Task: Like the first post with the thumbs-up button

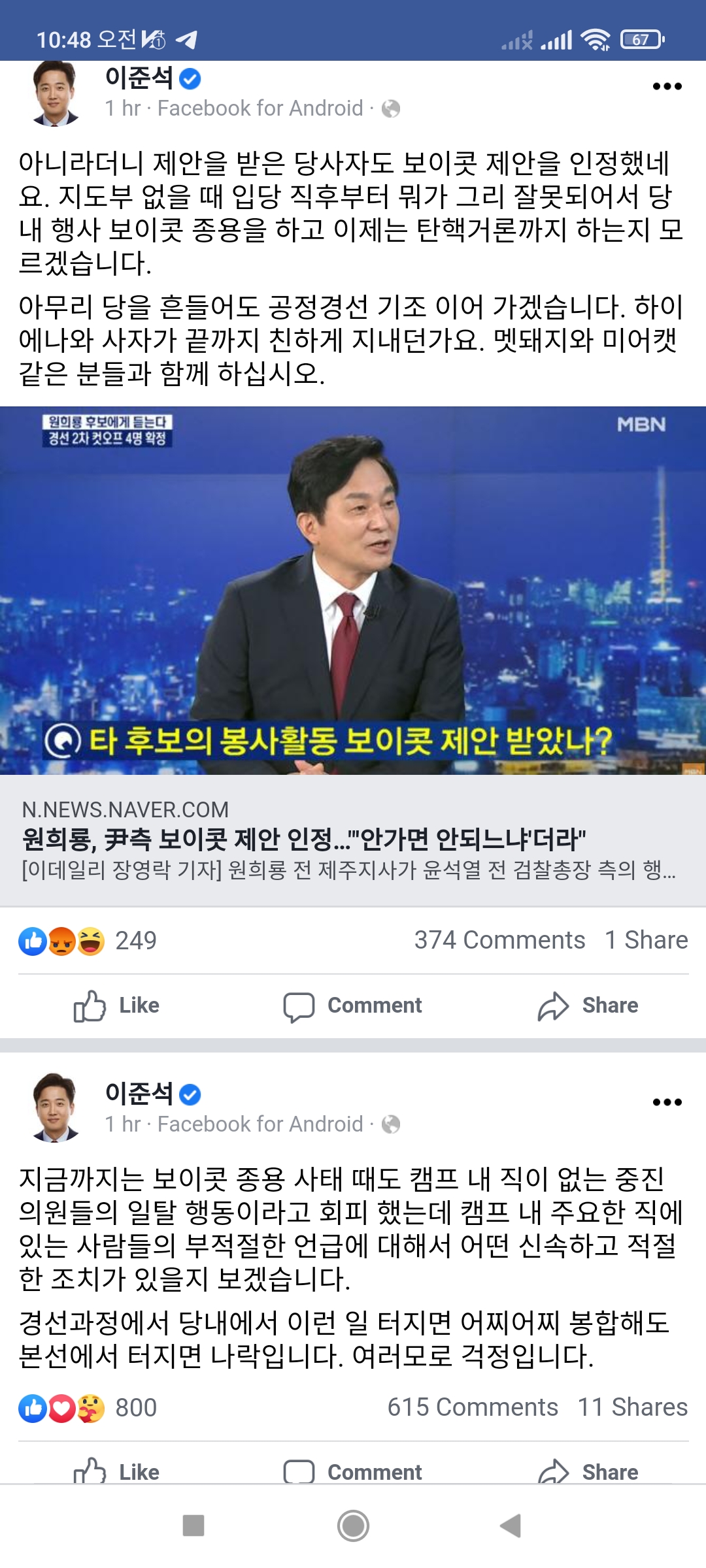Action: tap(116, 1005)
